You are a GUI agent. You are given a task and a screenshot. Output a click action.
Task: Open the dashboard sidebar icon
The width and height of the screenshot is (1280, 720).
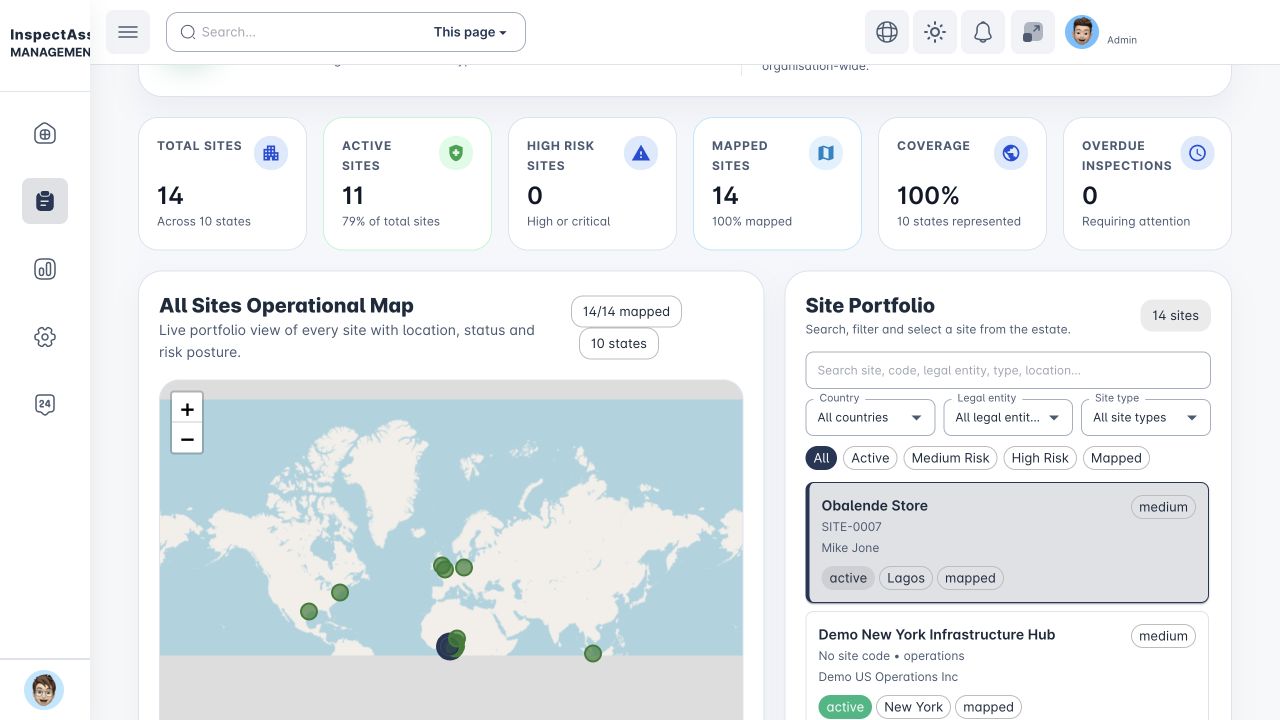pos(45,133)
